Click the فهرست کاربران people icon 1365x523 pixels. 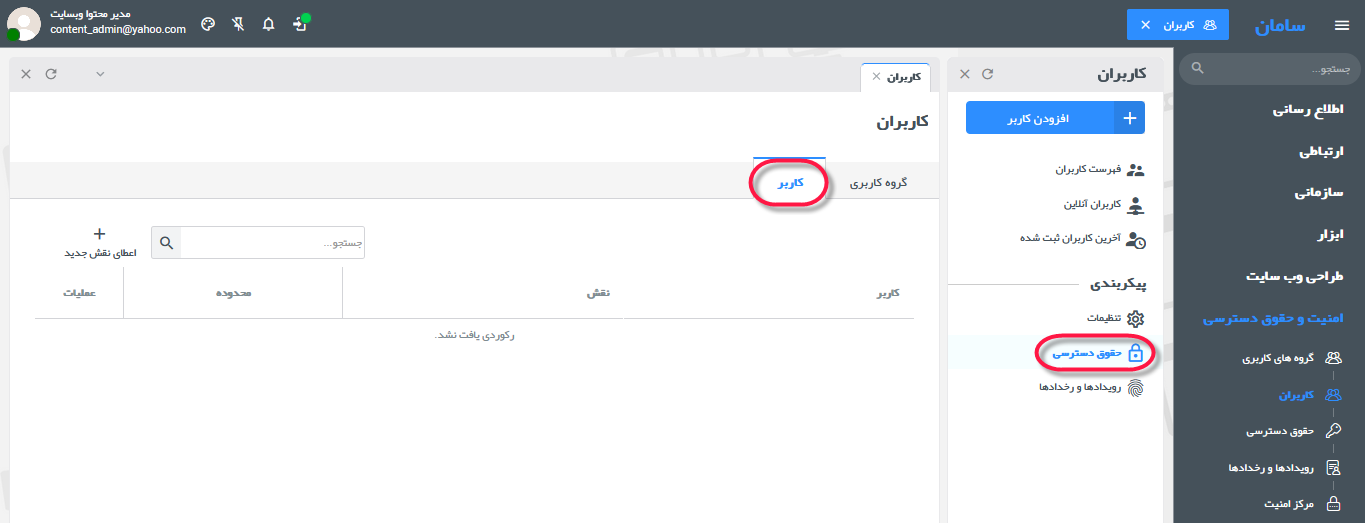click(x=1135, y=170)
